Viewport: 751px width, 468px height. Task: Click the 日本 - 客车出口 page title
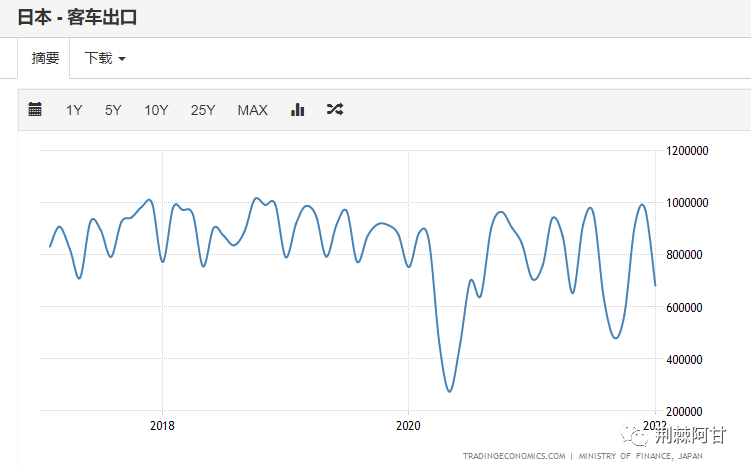(x=77, y=17)
